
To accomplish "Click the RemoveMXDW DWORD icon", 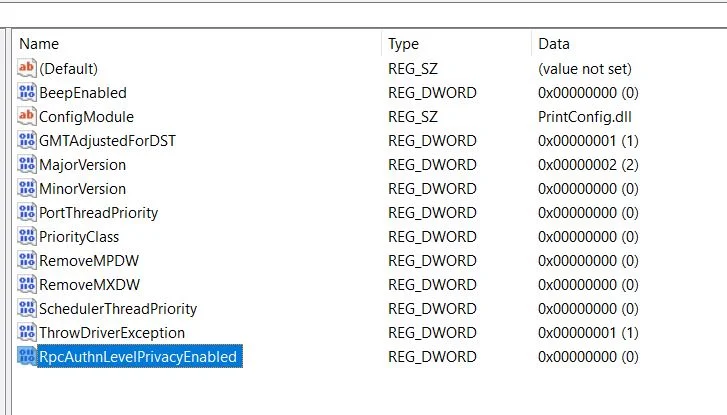I will pos(27,284).
